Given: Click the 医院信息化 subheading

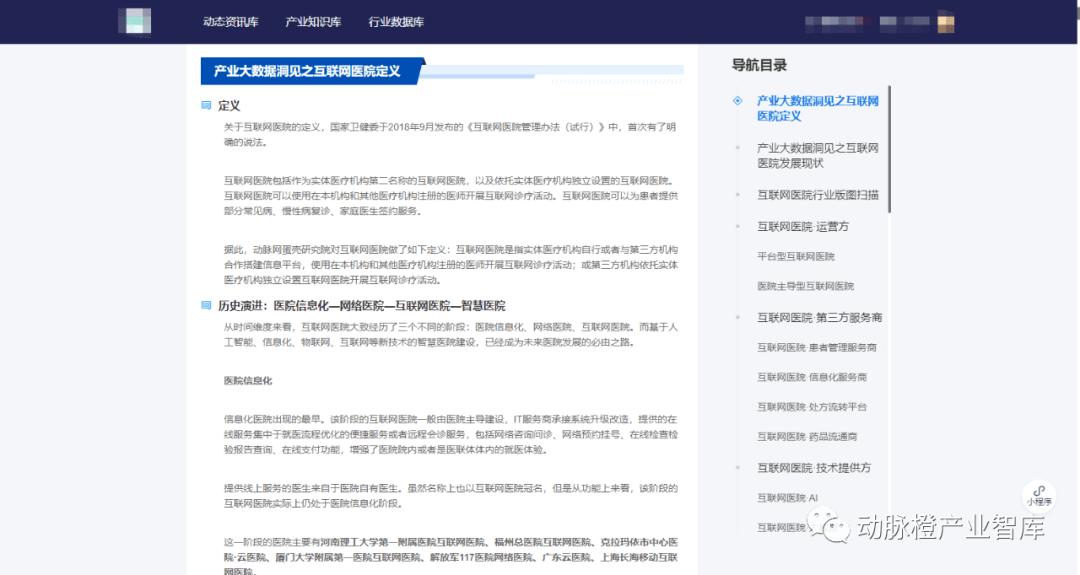Looking at the screenshot, I should click(x=248, y=380).
